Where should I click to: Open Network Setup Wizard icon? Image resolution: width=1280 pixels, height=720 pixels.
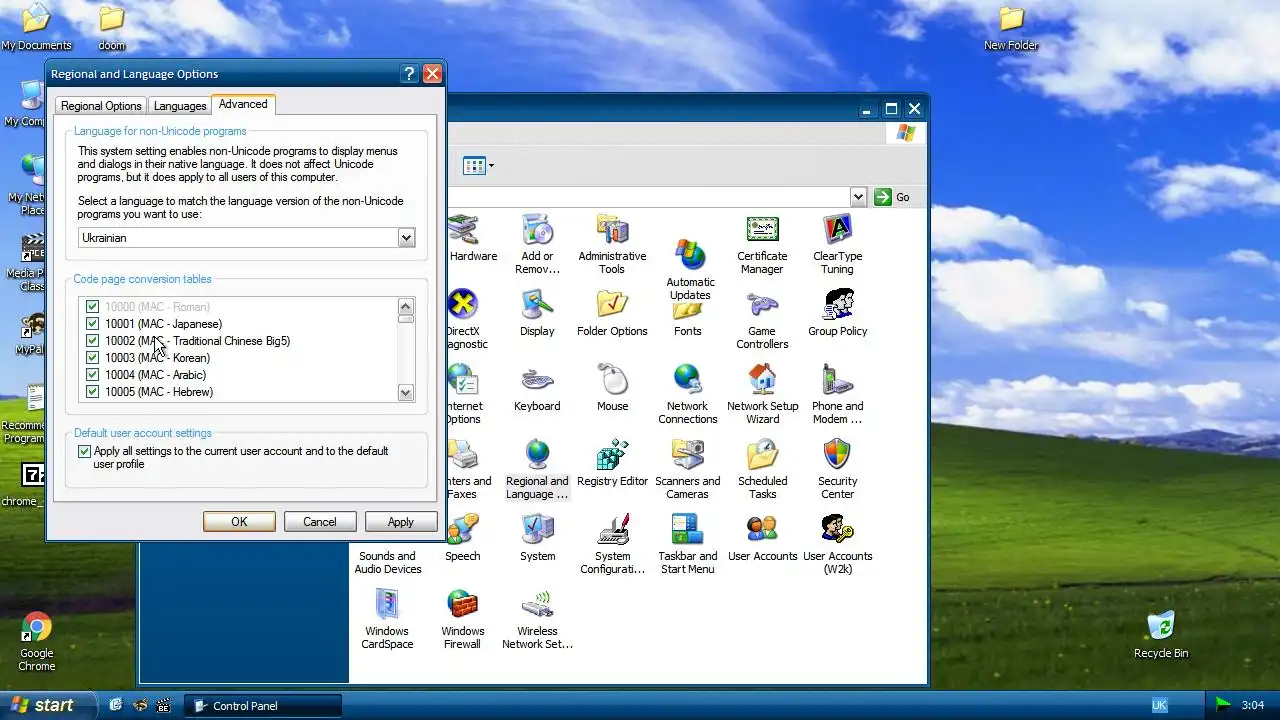coord(762,394)
